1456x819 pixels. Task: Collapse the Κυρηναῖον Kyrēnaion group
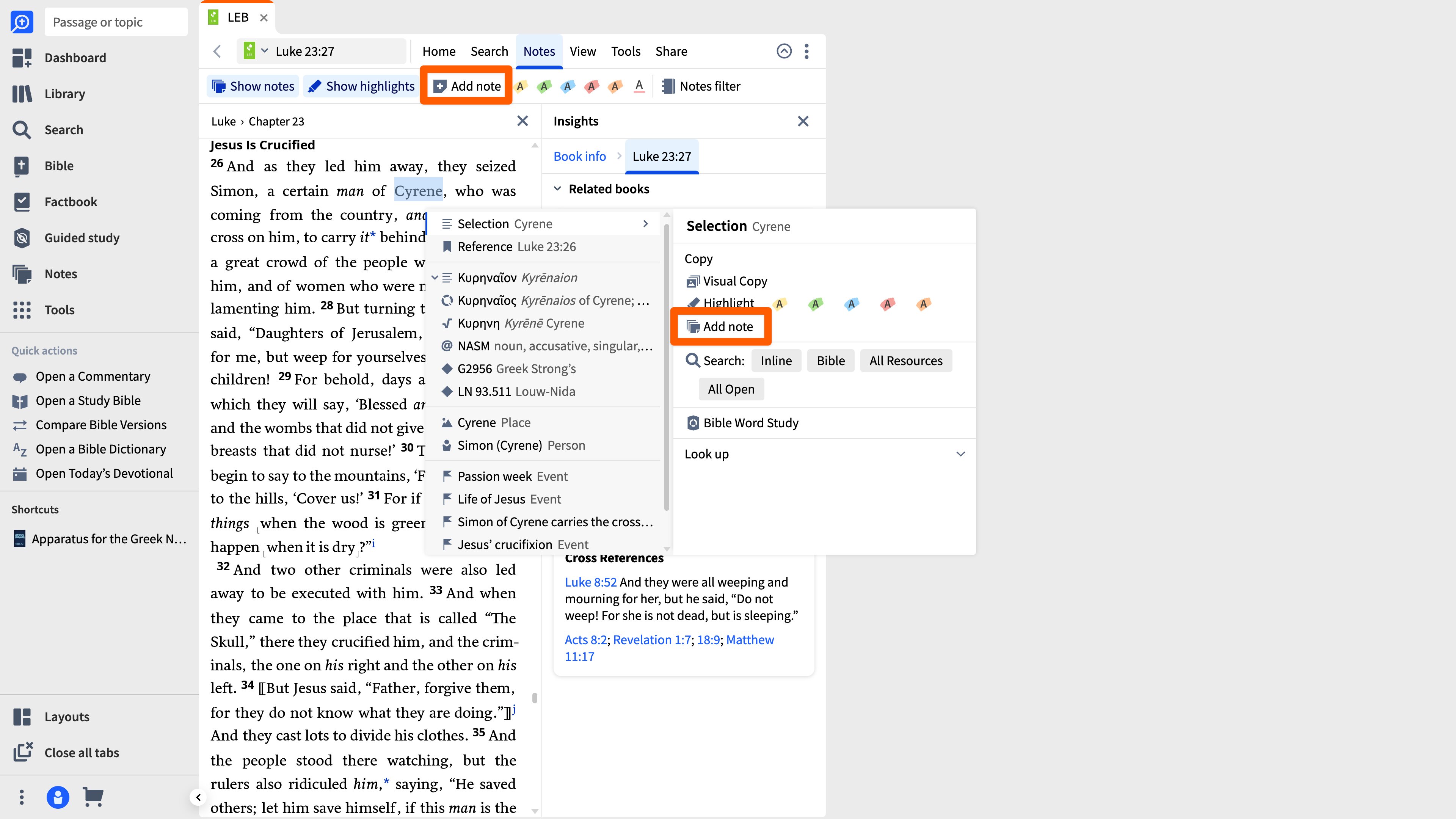(435, 278)
